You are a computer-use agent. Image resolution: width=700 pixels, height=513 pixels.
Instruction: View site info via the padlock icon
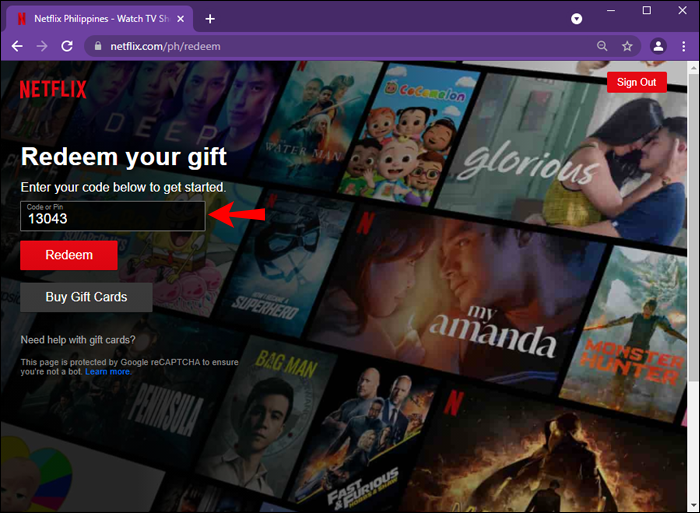98,46
